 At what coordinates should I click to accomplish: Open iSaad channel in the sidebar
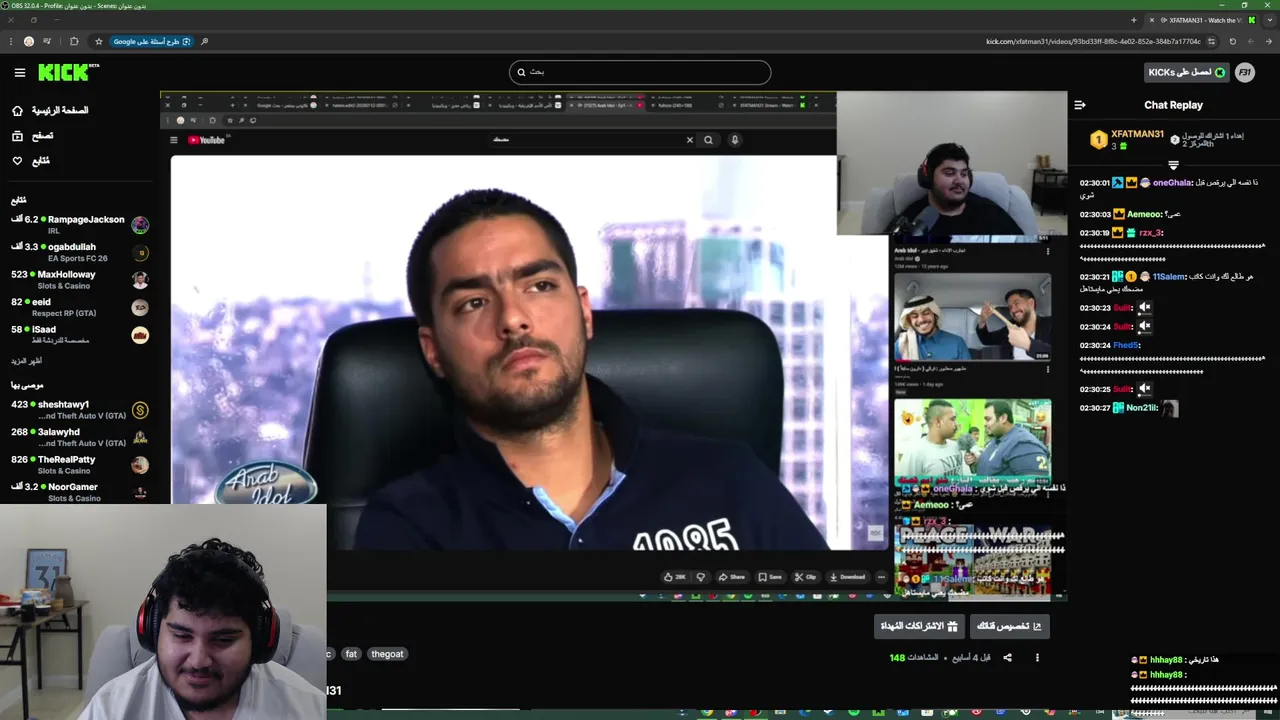coord(80,335)
